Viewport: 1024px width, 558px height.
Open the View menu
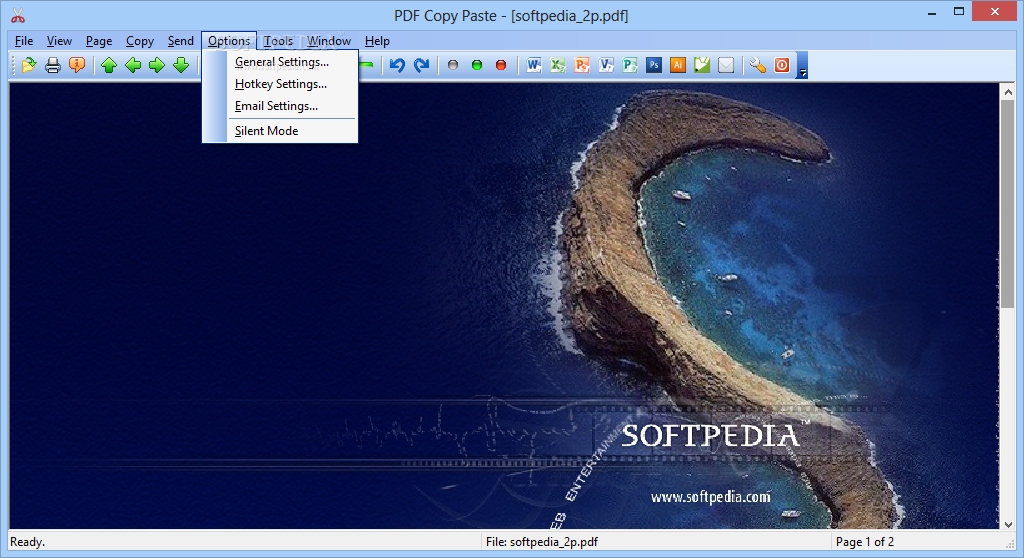(x=59, y=41)
